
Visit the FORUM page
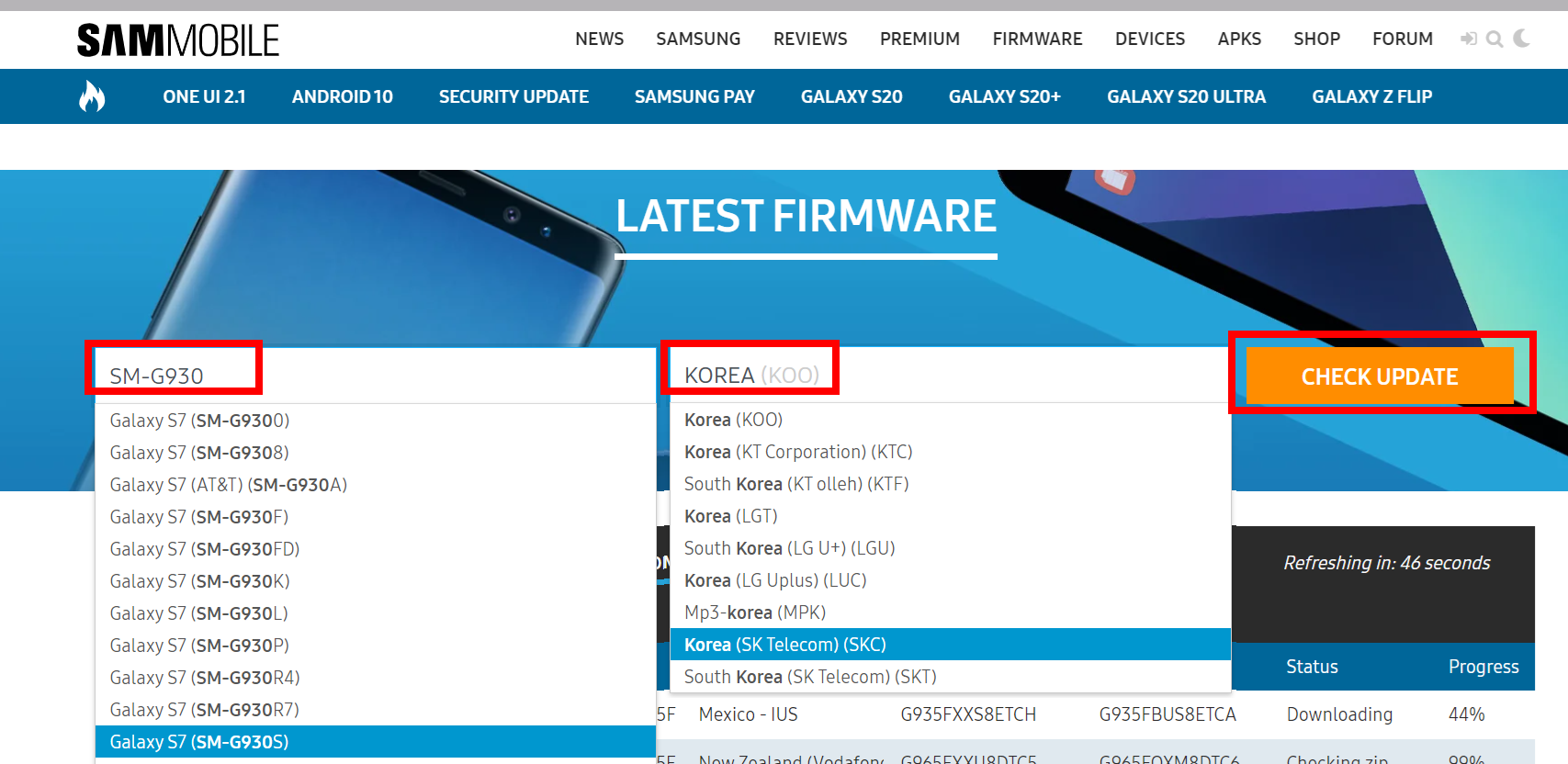click(x=1403, y=39)
